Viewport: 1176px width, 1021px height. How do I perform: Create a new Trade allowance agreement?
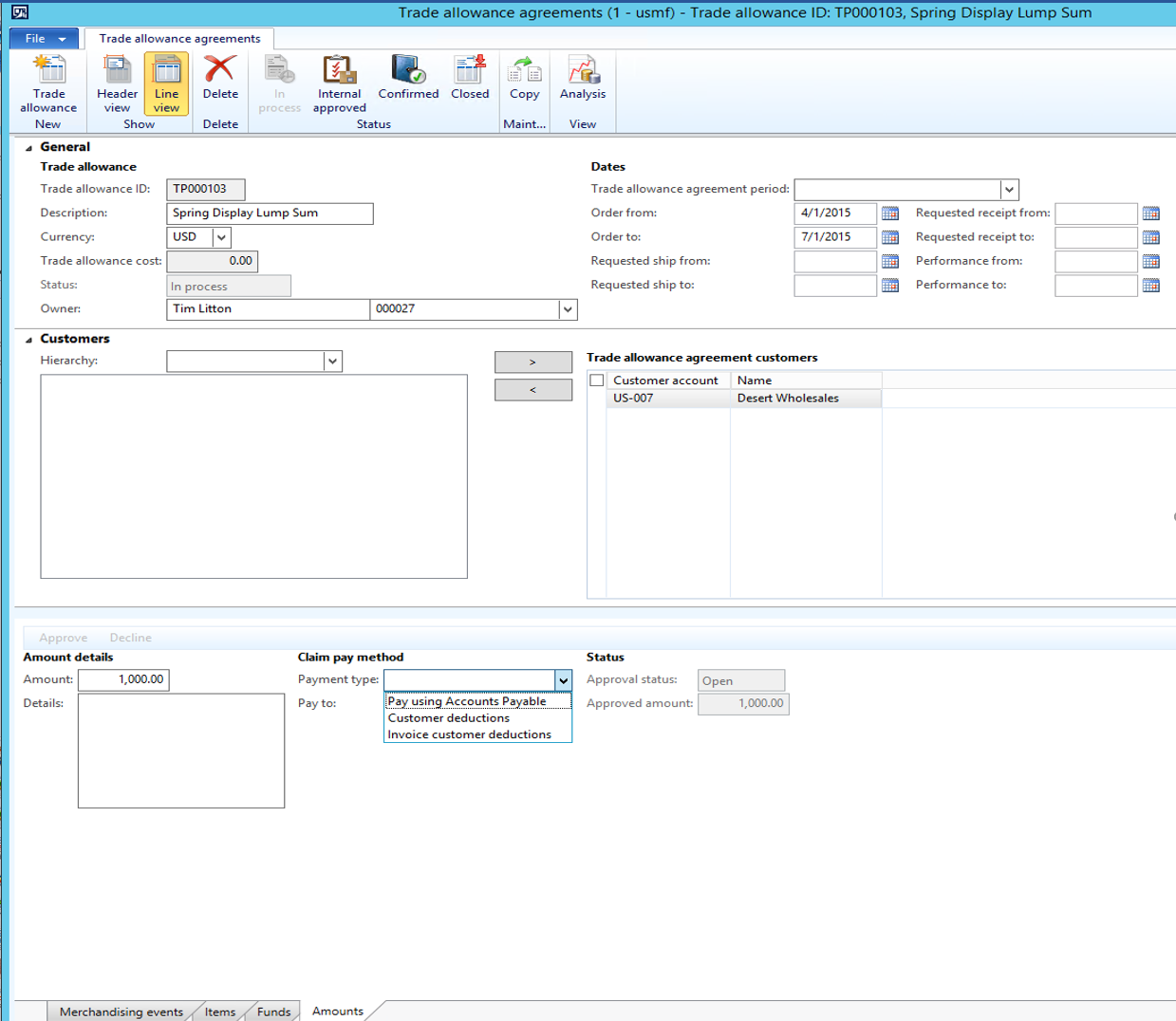47,80
